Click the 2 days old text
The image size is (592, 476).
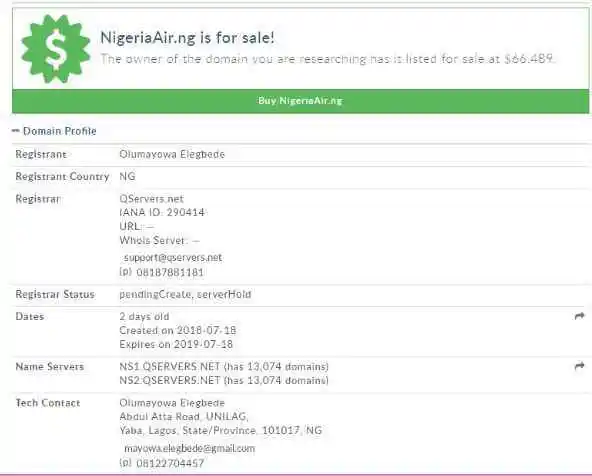[144, 316]
